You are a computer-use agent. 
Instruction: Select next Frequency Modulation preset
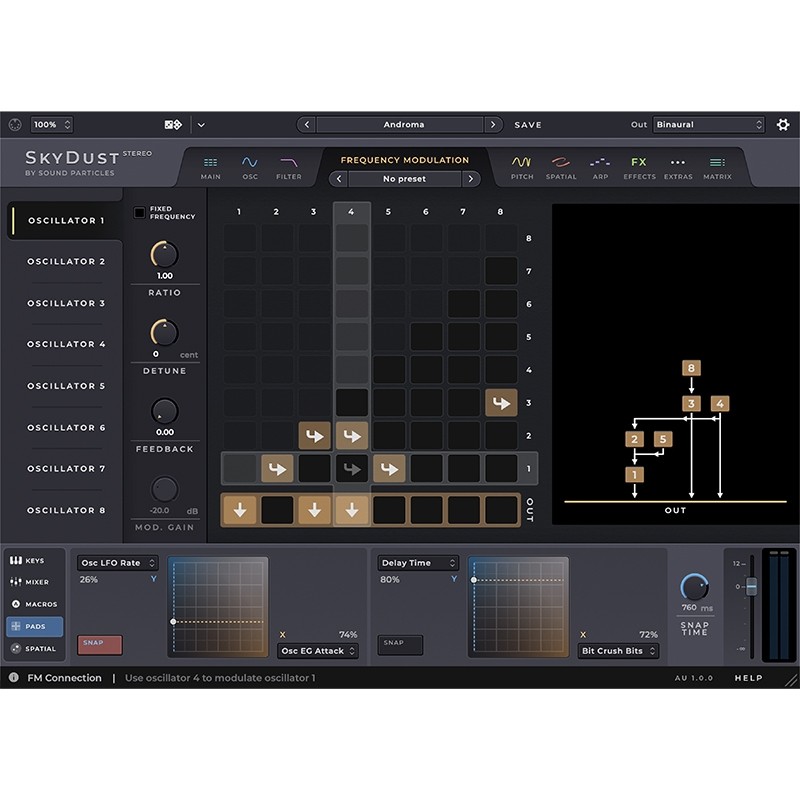(470, 179)
